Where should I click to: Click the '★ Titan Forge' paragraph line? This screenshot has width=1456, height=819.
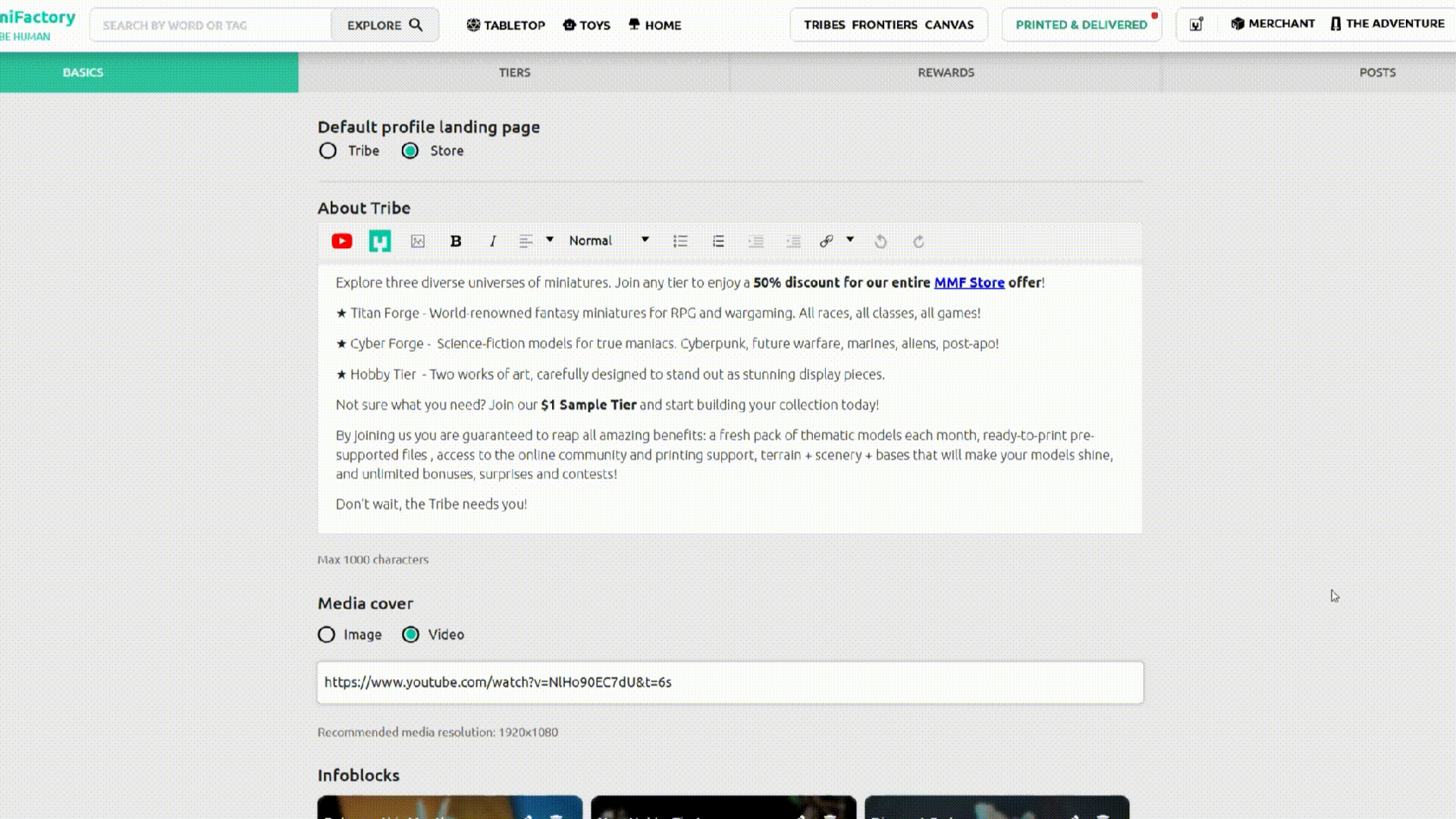[x=657, y=313]
